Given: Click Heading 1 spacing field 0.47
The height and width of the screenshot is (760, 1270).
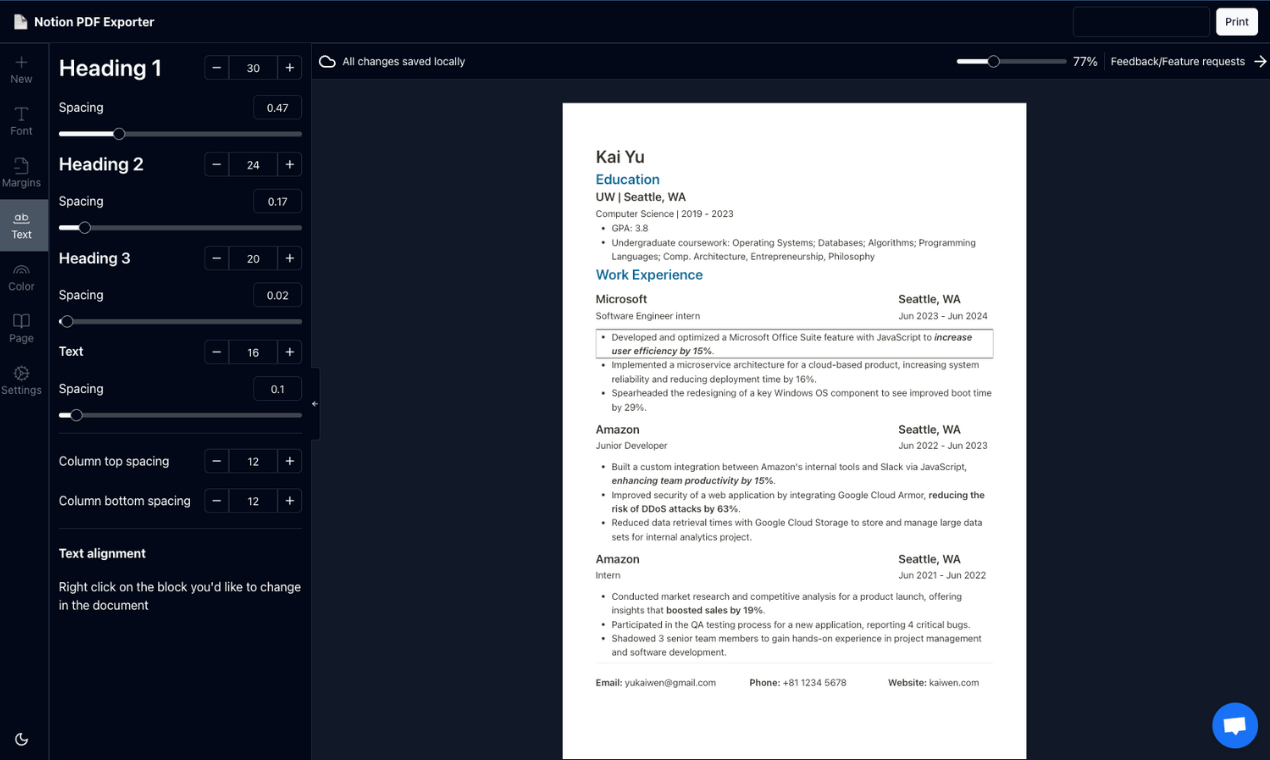Looking at the screenshot, I should coord(277,108).
